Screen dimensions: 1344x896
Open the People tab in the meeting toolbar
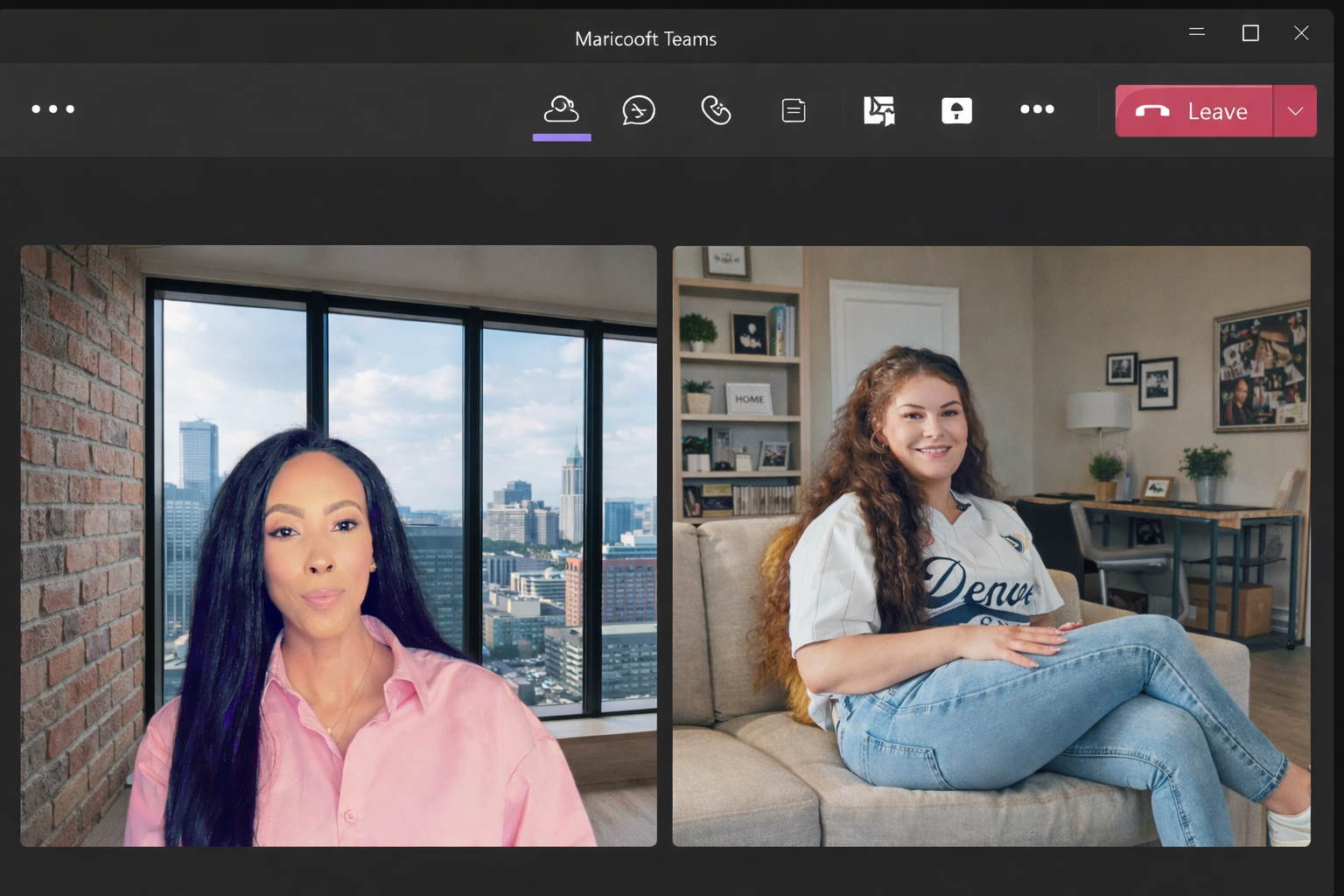[561, 109]
